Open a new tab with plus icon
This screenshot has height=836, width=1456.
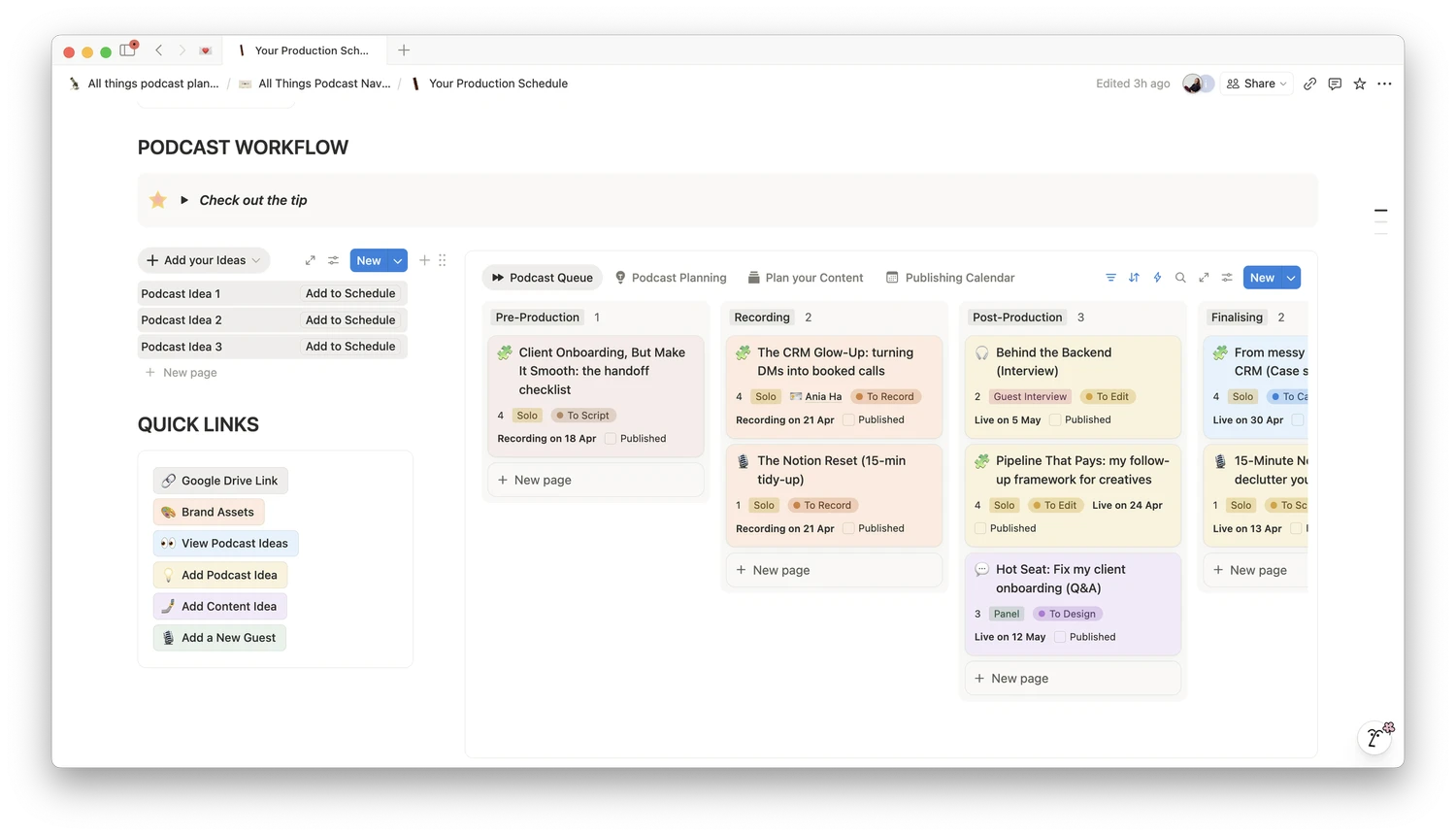[404, 50]
